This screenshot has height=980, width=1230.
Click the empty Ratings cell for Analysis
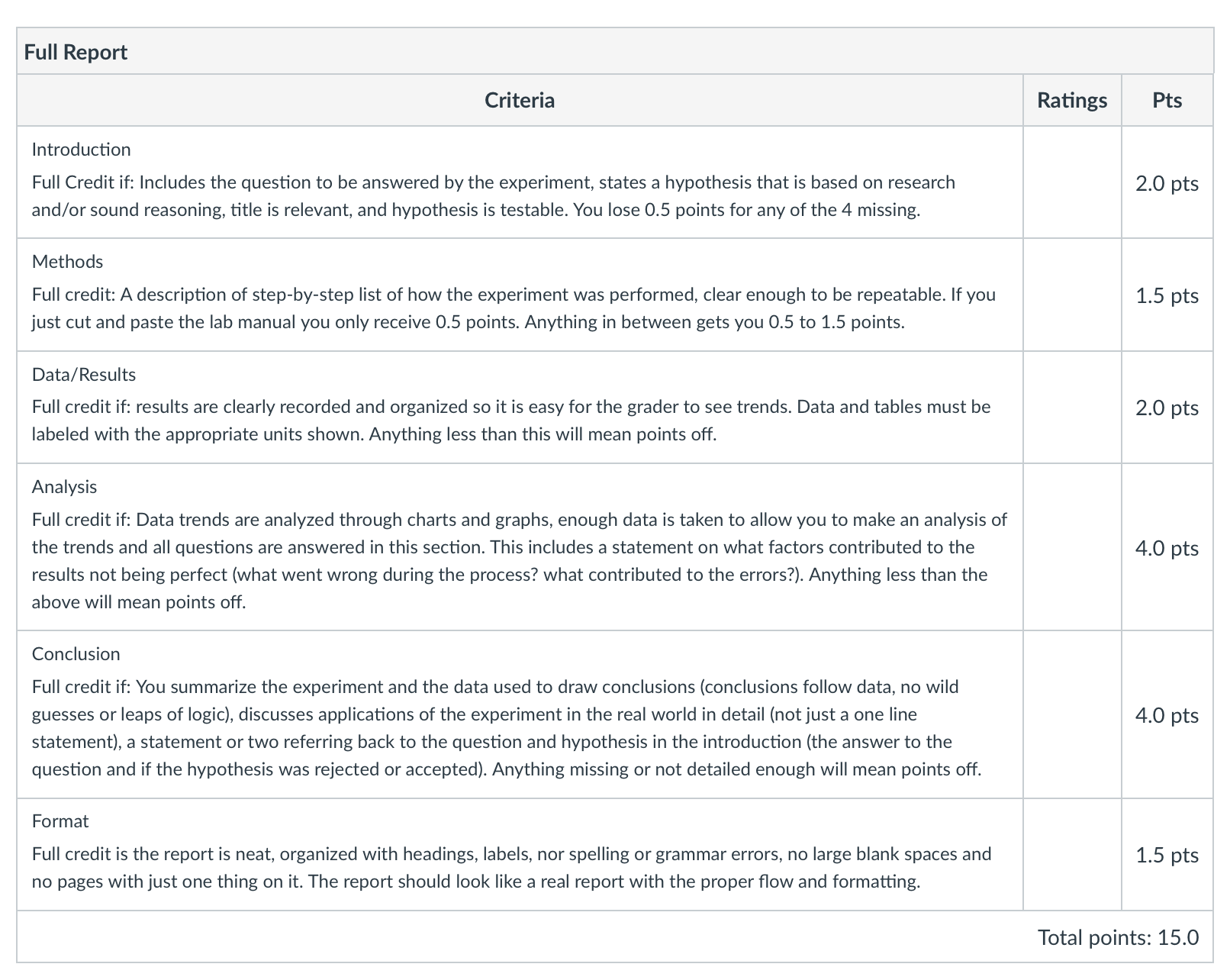(x=1072, y=547)
